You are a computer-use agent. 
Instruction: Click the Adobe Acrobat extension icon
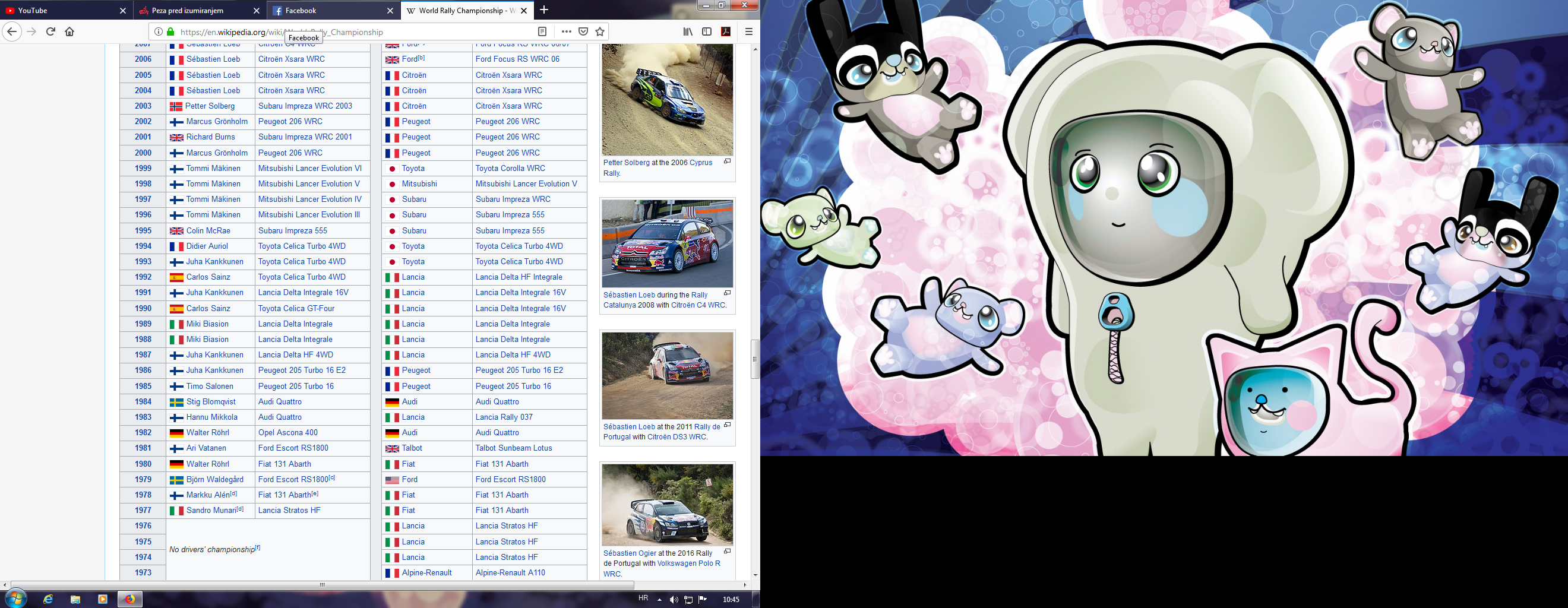coord(726,31)
